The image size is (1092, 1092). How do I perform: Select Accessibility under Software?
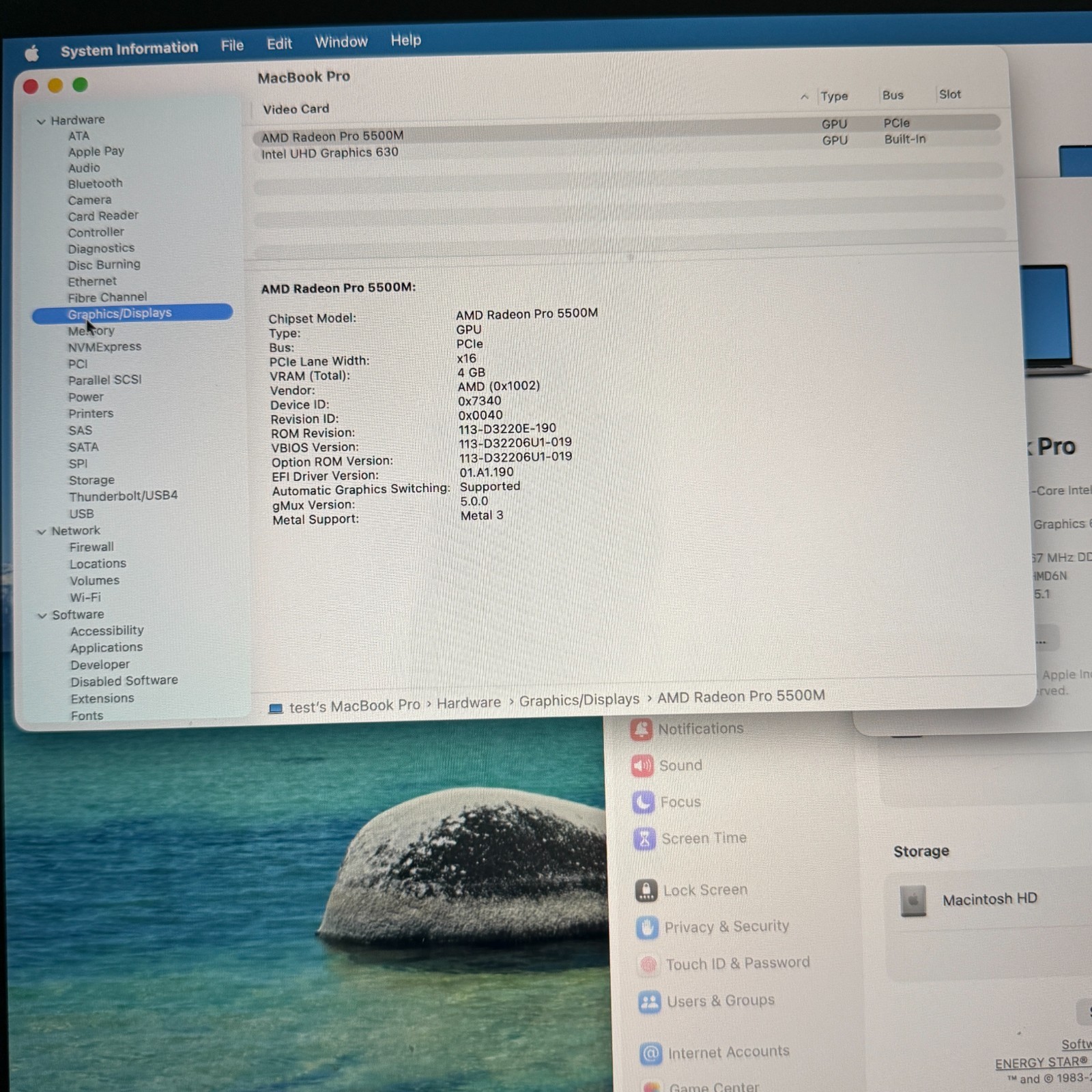point(107,631)
